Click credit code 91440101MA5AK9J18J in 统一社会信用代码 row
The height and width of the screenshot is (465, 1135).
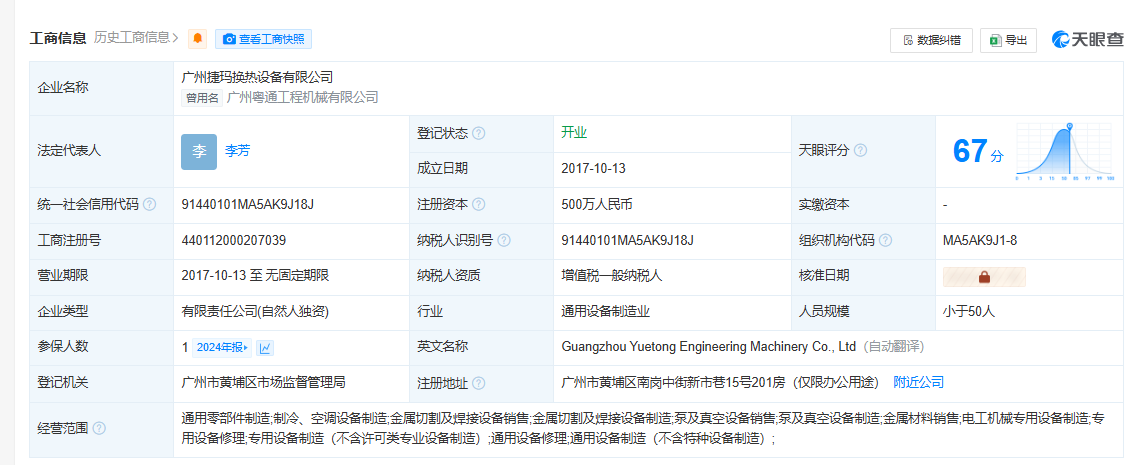[x=248, y=205]
